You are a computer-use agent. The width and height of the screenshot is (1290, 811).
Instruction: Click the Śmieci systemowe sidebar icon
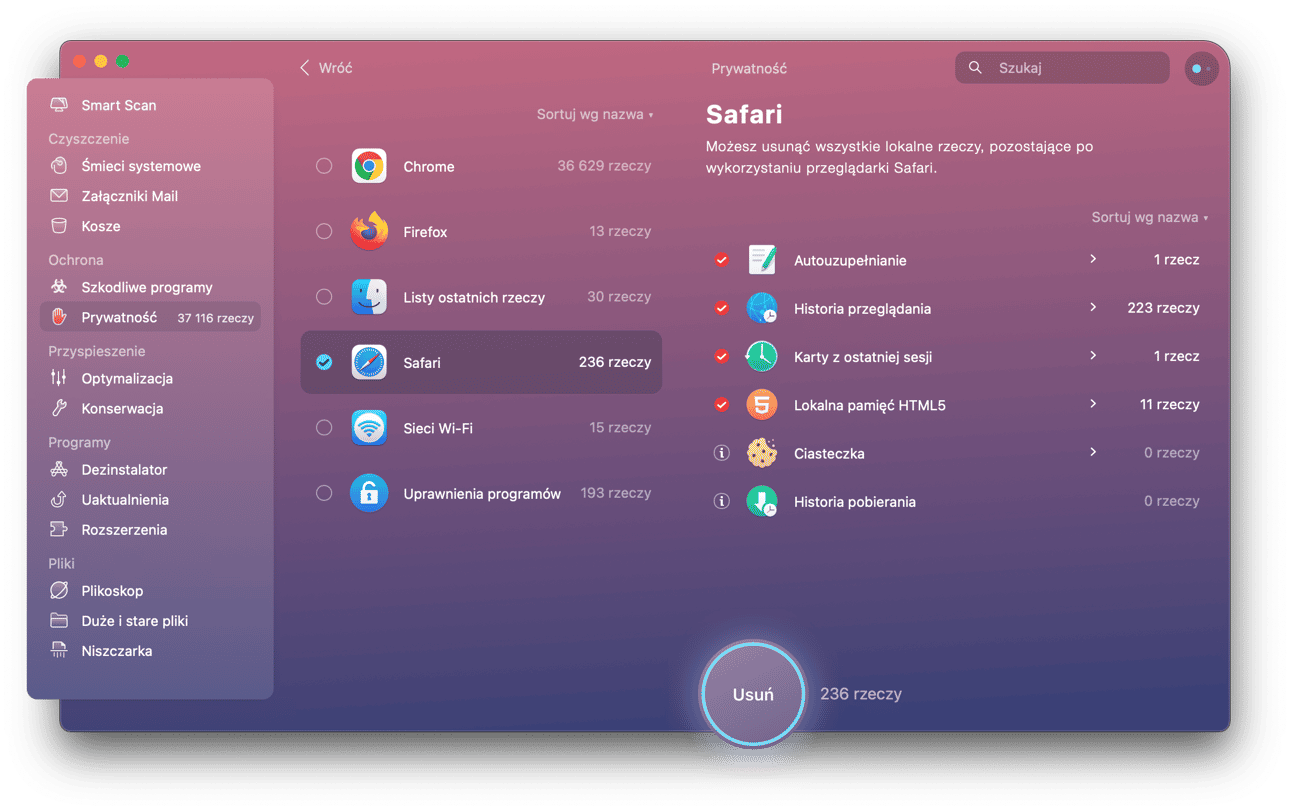coord(59,166)
